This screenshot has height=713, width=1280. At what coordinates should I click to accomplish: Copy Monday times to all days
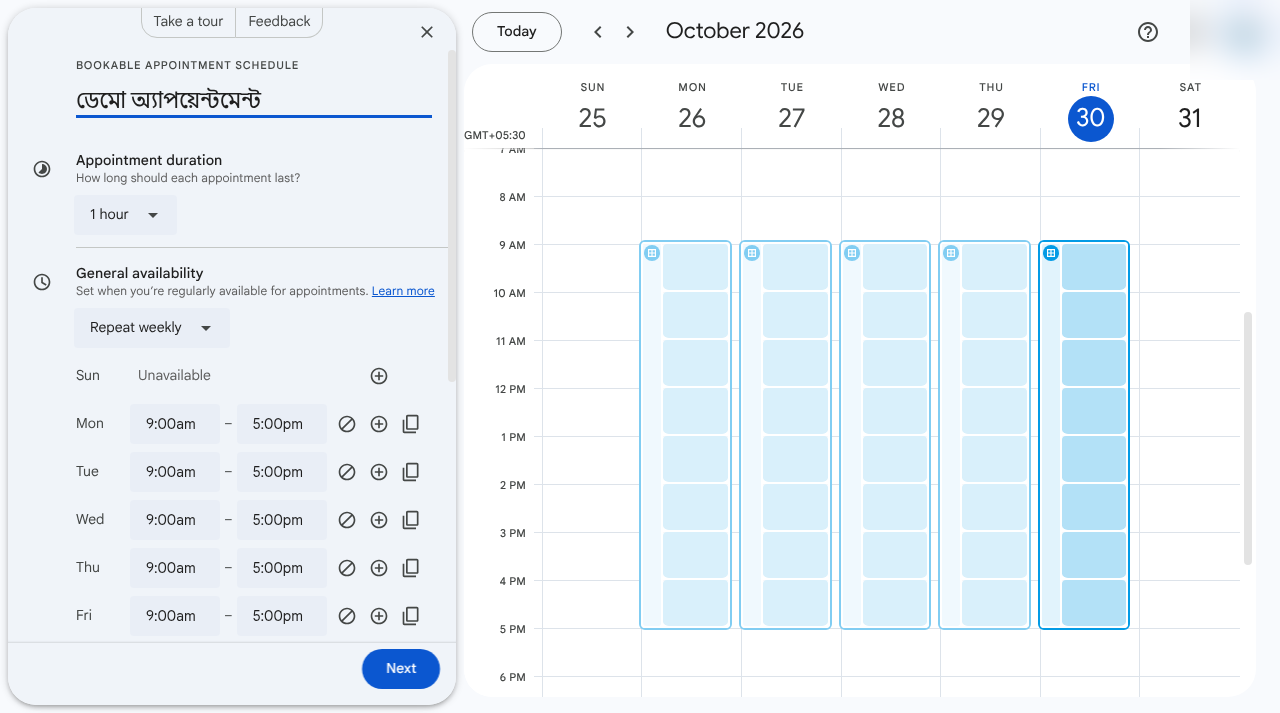pyautogui.click(x=410, y=424)
